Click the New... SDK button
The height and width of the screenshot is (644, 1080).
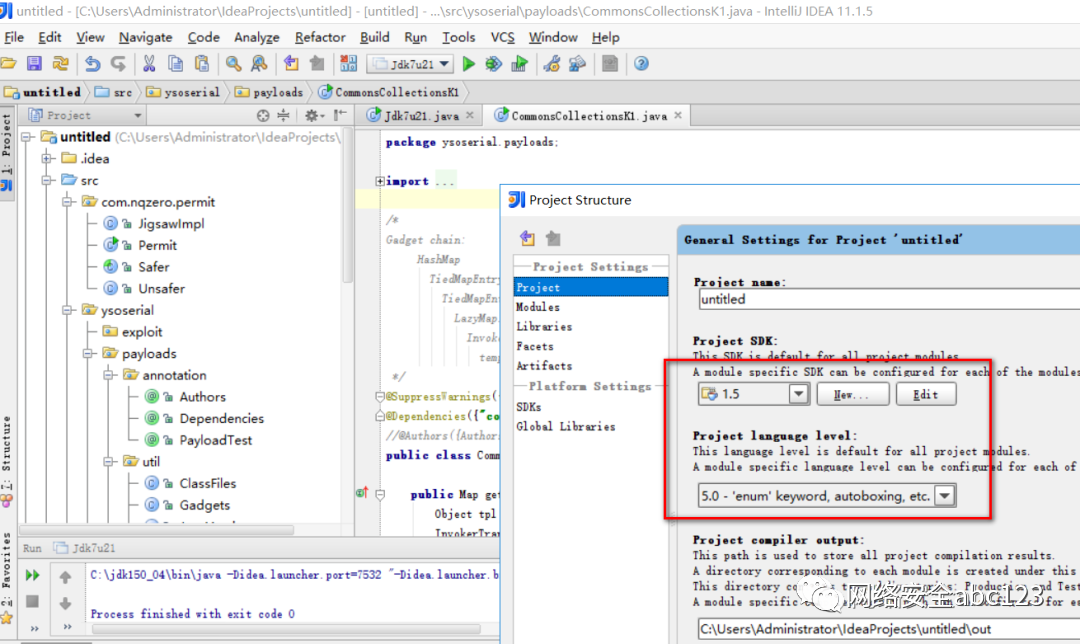click(x=852, y=395)
